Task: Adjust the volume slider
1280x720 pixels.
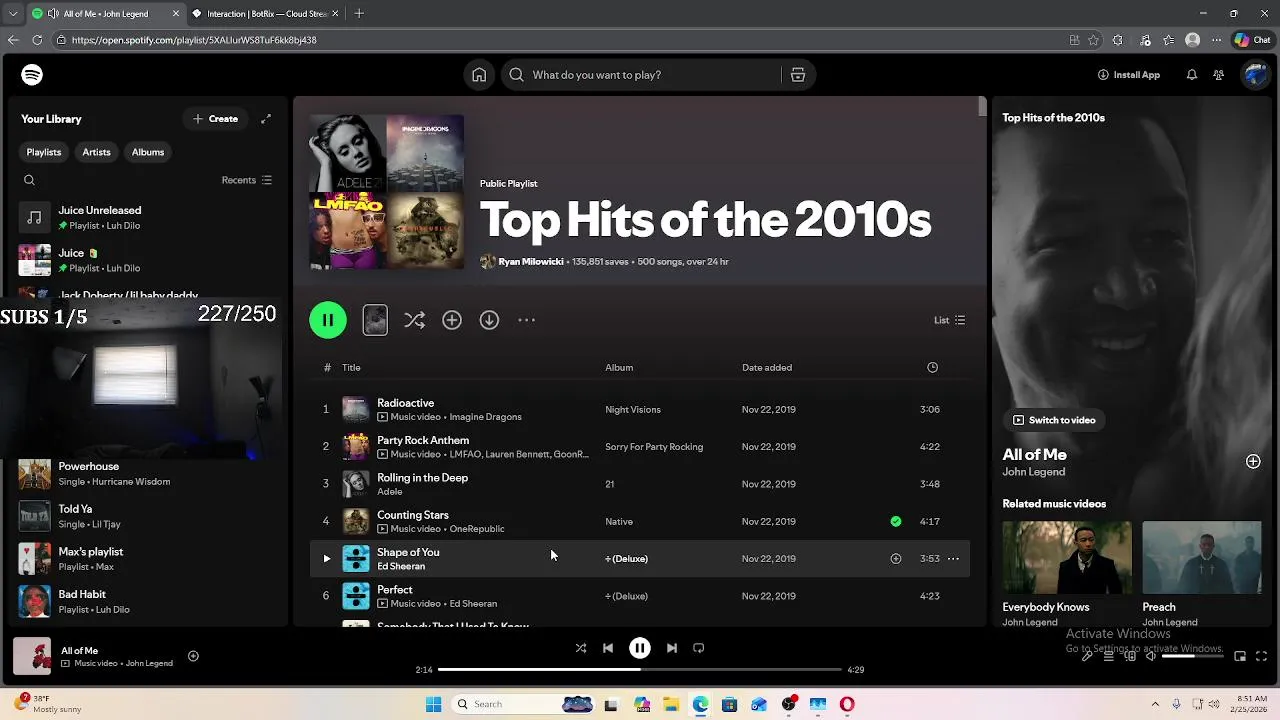Action: click(x=1193, y=657)
